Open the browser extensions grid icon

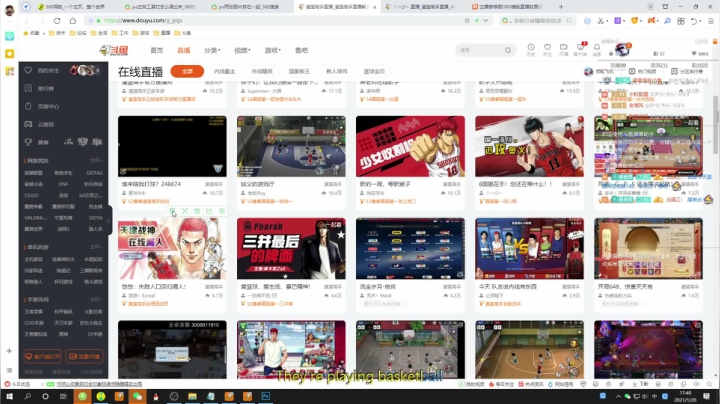coord(681,21)
